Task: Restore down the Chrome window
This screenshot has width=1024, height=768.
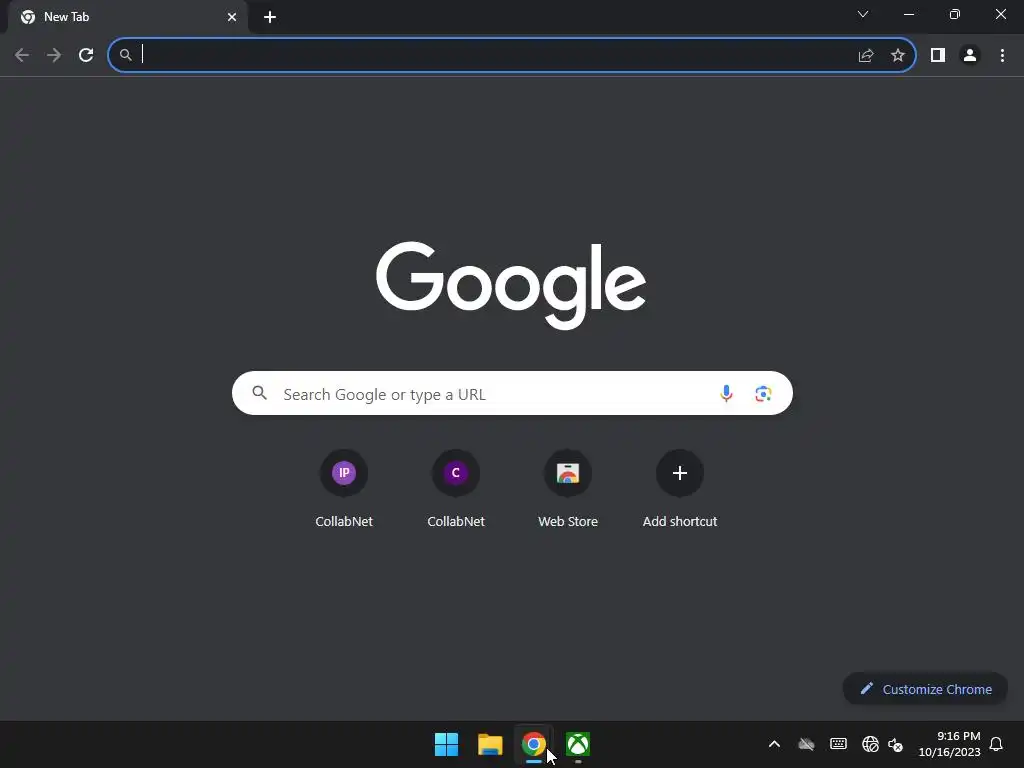Action: coord(955,14)
